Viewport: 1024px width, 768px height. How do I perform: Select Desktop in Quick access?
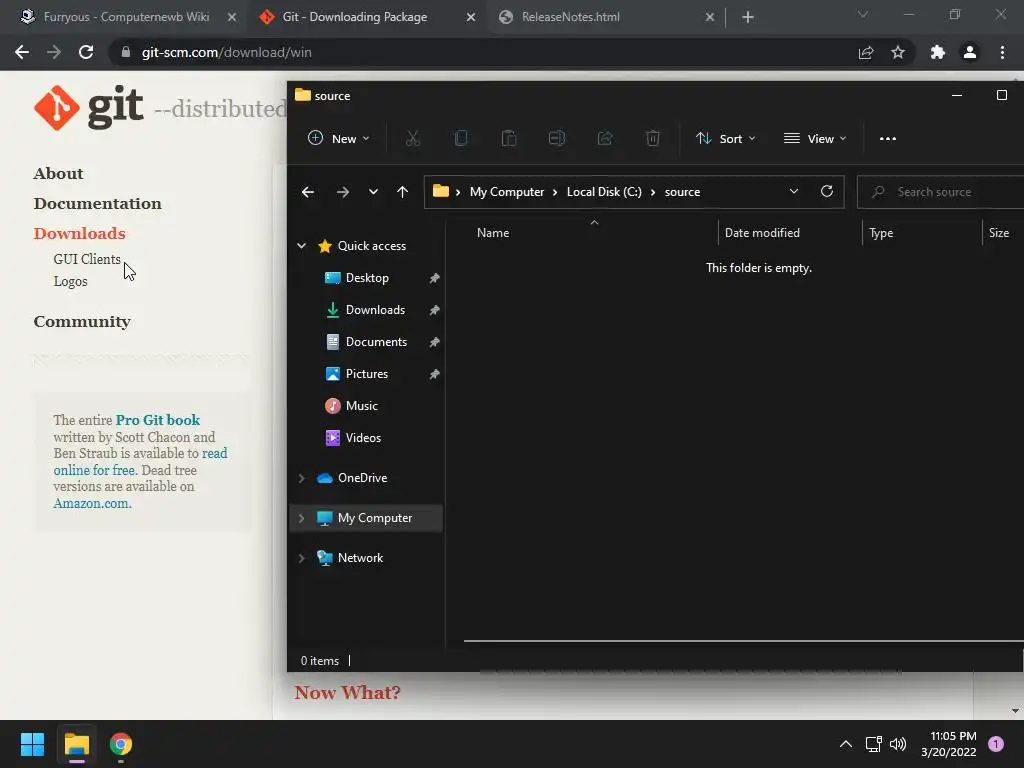(x=366, y=278)
